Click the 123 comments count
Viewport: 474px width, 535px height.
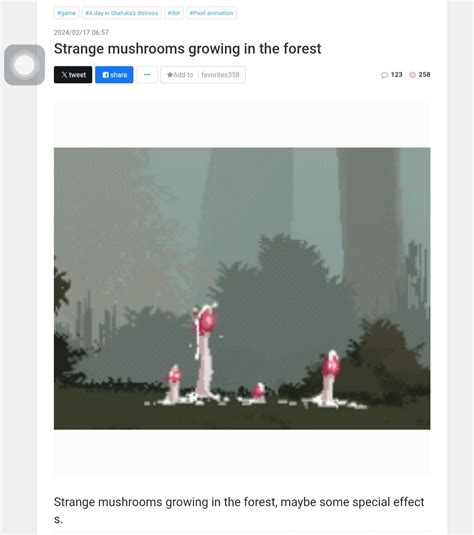pos(397,74)
